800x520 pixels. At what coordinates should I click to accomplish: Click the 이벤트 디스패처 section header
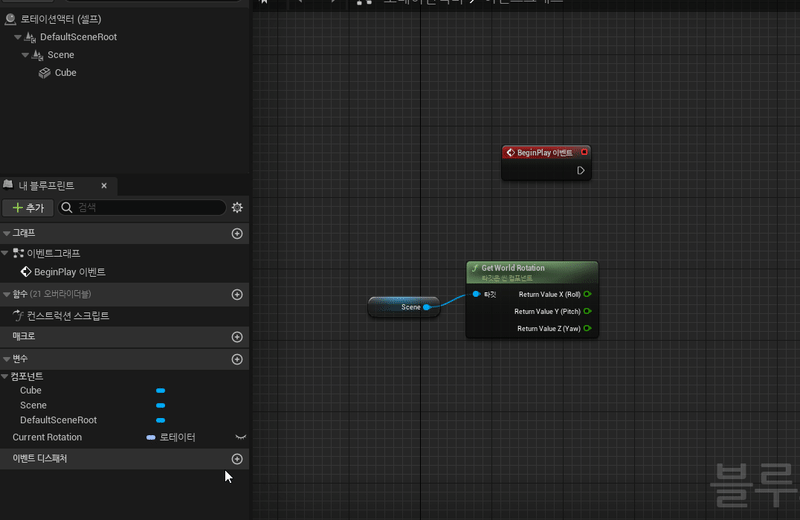(x=124, y=459)
